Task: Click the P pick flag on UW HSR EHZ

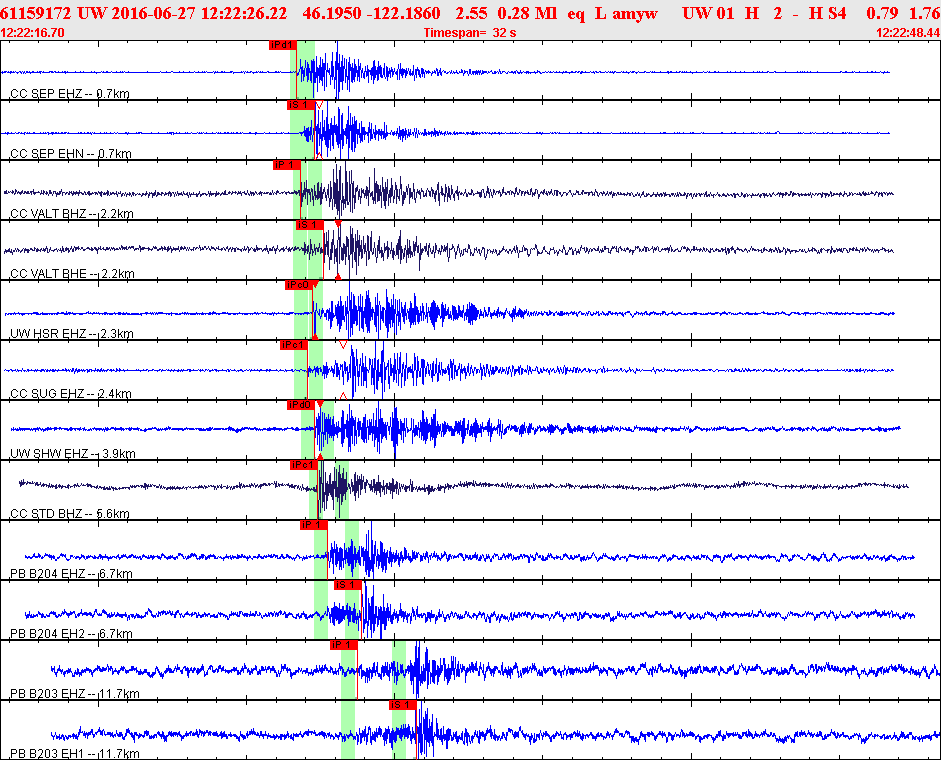Action: click(x=298, y=285)
